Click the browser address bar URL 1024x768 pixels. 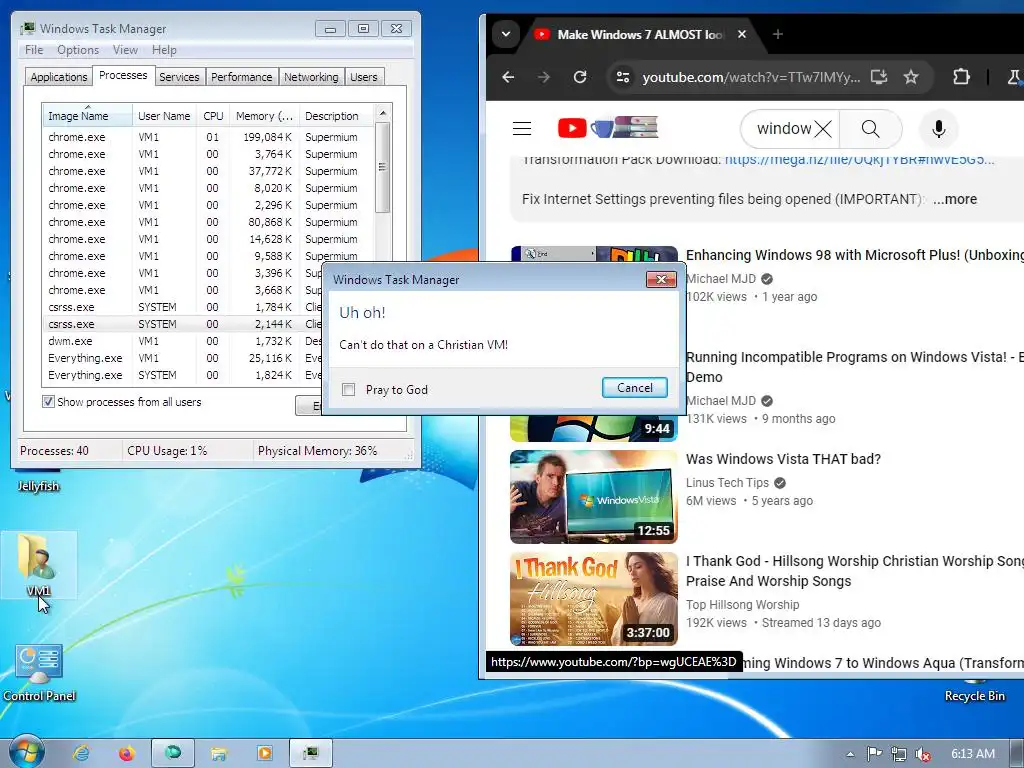[x=751, y=77]
